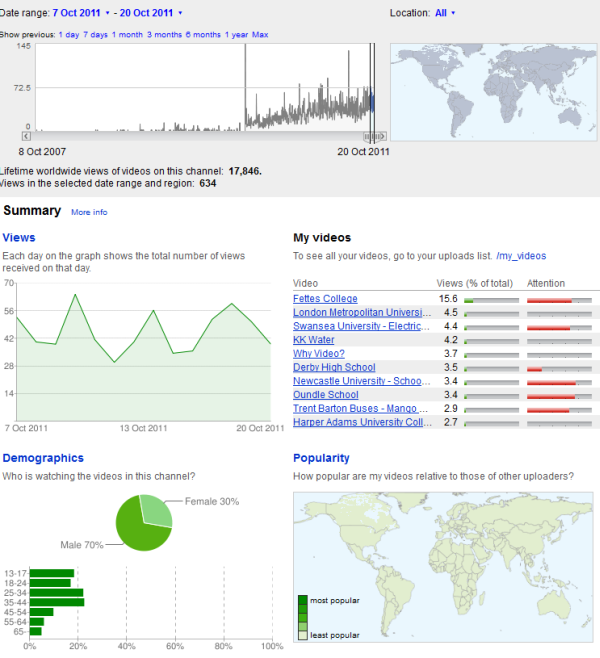Open the London Metropolitan University video
Screen dimensions: 600x658
click(x=362, y=313)
